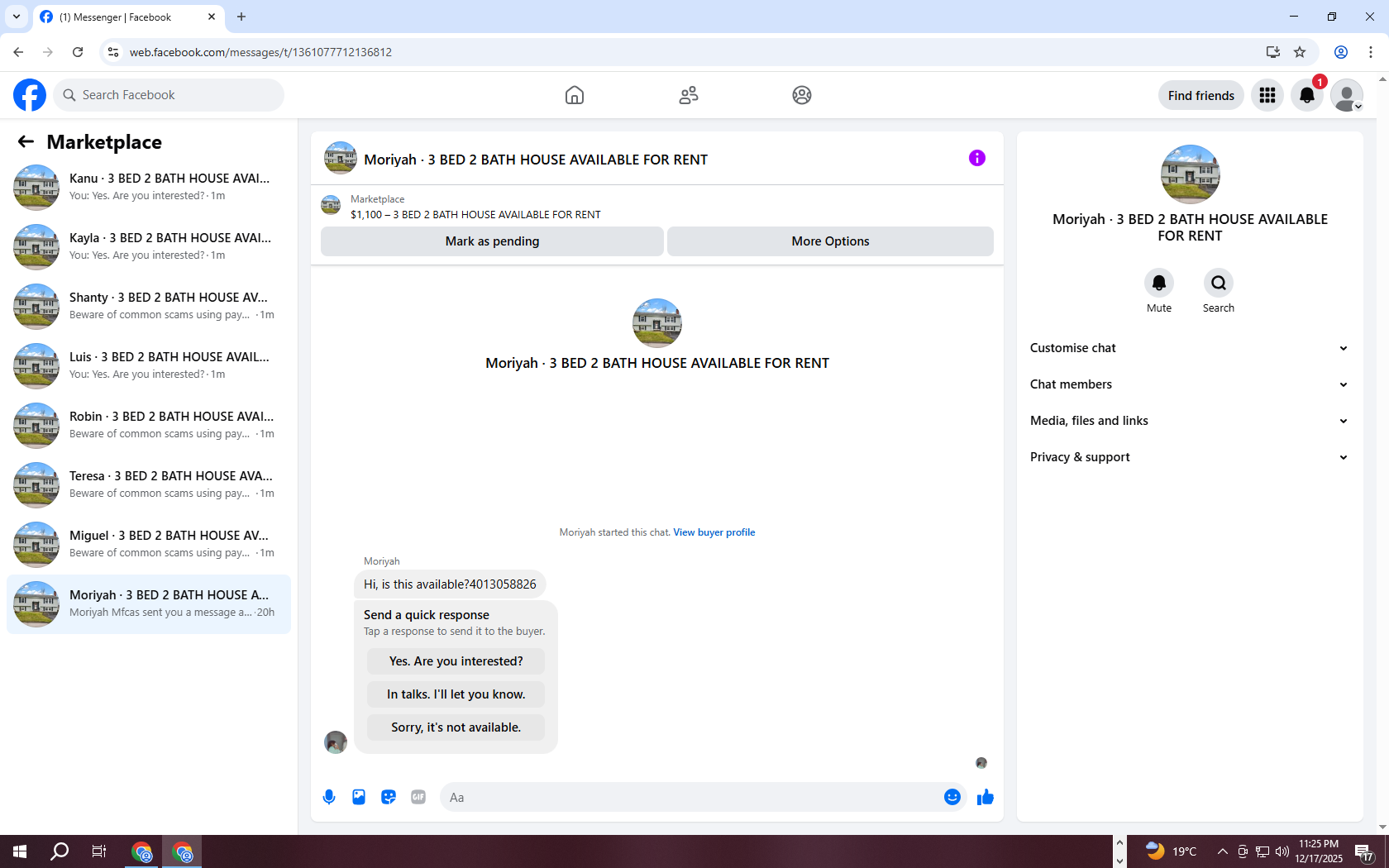Expand Customise chat section
1389x868 pixels.
[x=1190, y=348]
